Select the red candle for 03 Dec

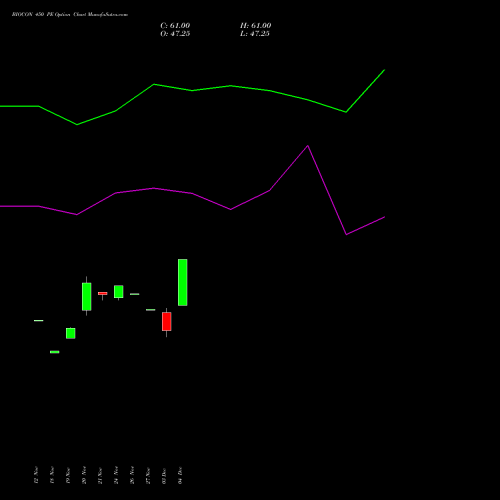click(x=167, y=322)
